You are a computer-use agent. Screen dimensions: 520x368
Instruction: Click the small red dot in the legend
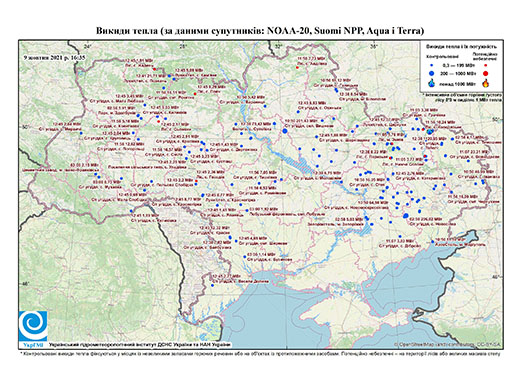click(486, 65)
